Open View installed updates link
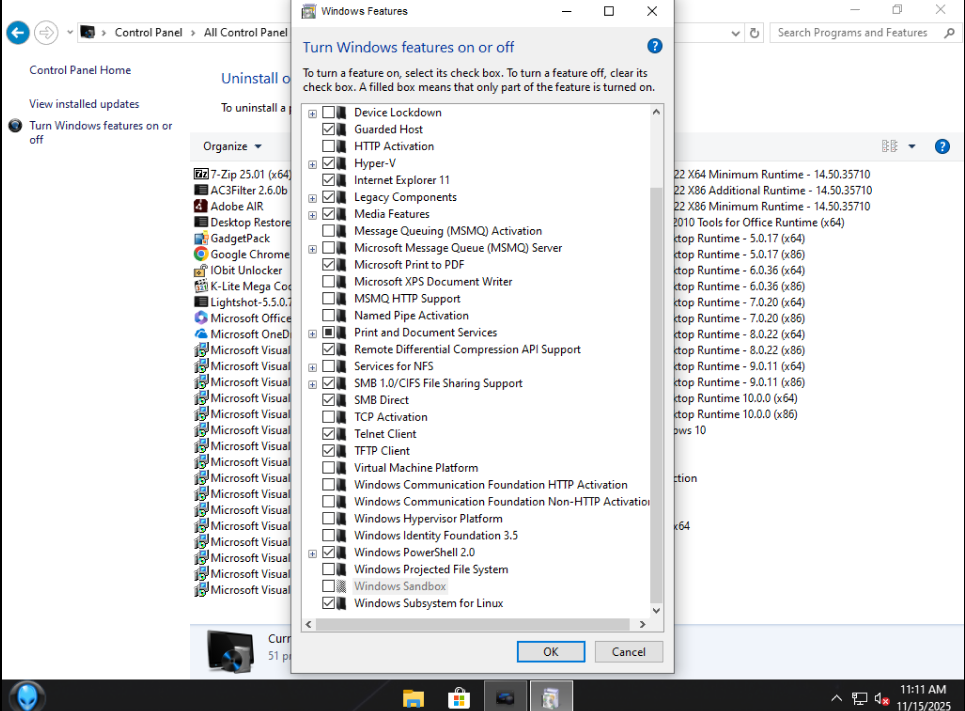 coord(84,104)
